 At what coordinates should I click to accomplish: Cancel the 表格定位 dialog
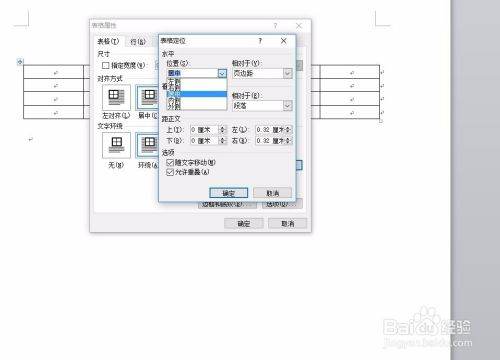pyautogui.click(x=272, y=193)
